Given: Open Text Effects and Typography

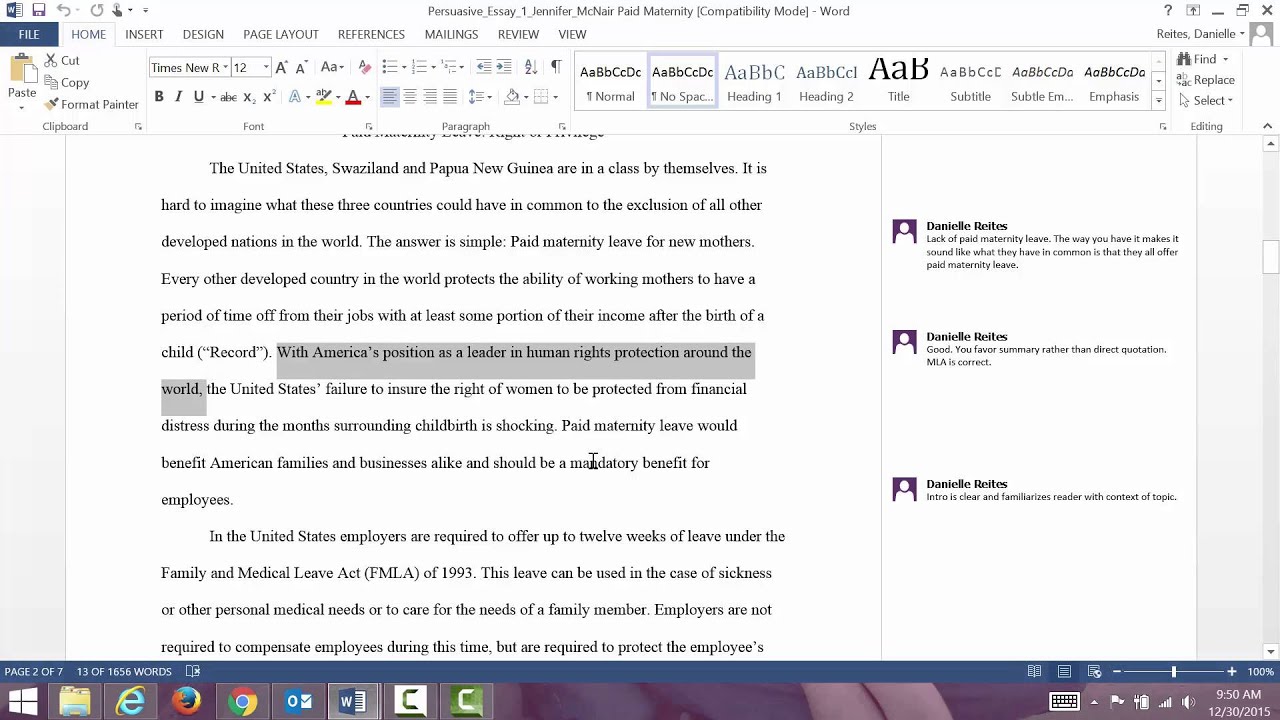Looking at the screenshot, I should (x=297, y=97).
